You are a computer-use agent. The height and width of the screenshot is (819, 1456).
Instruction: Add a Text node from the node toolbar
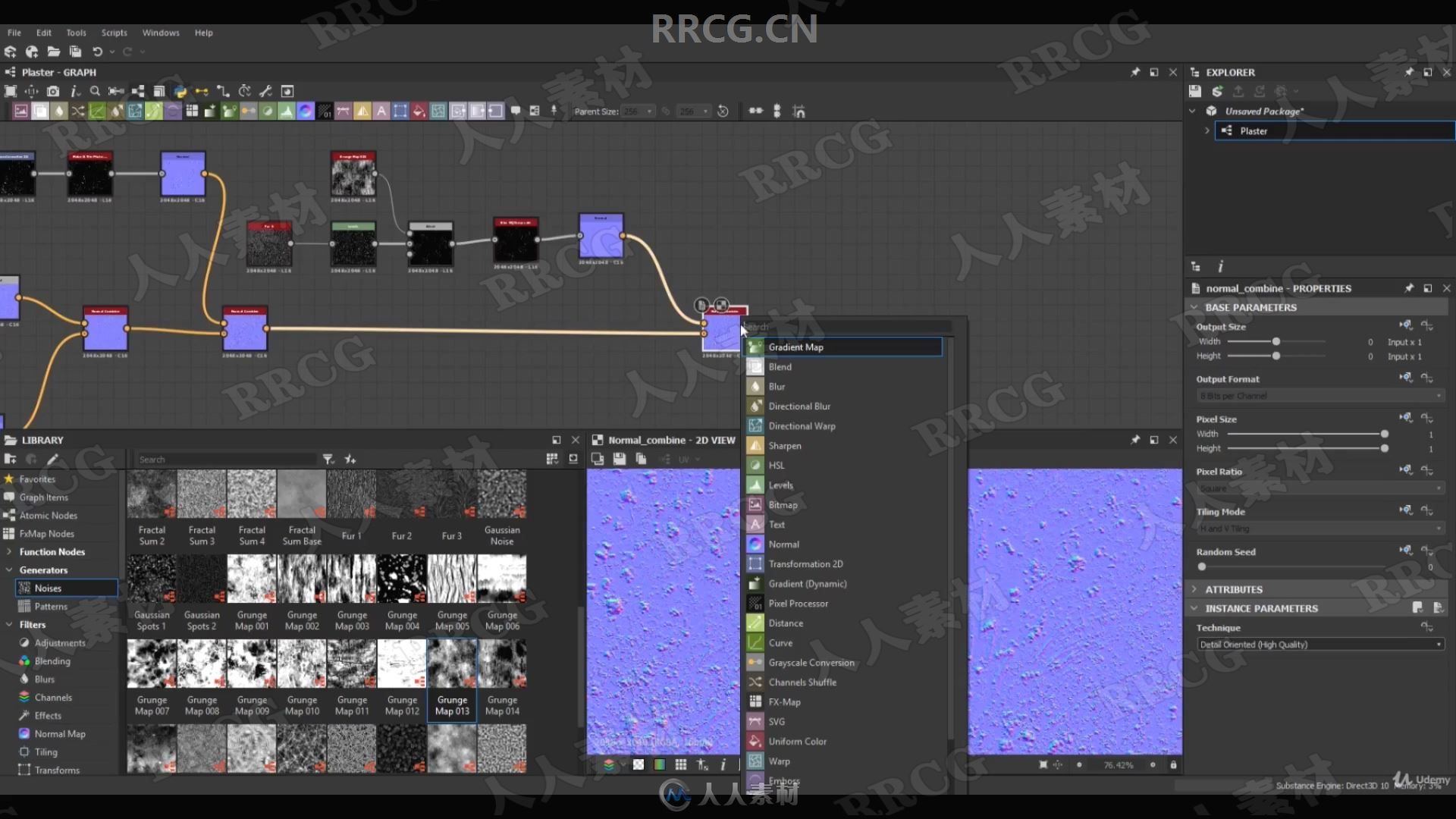[381, 111]
